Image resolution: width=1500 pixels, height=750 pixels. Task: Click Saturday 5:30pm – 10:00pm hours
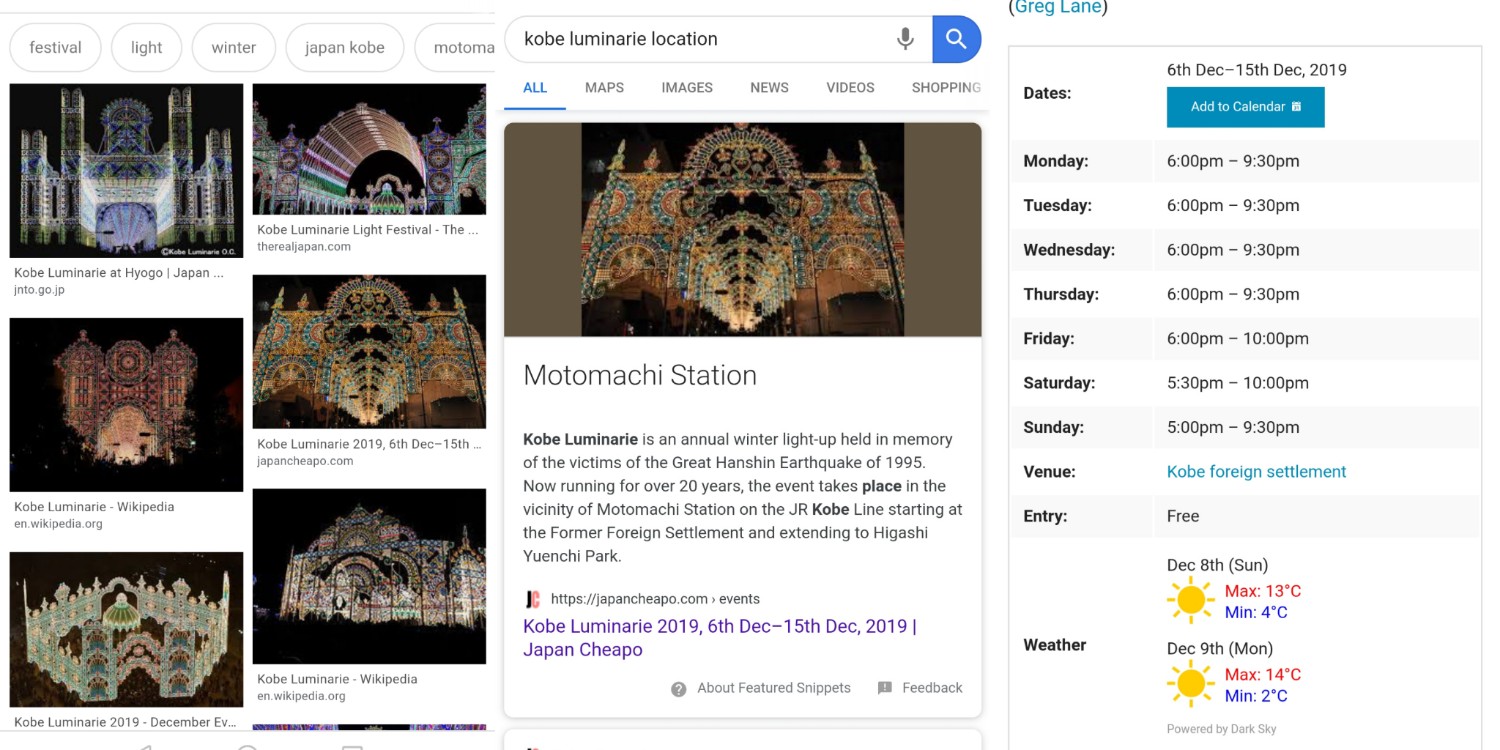[x=1237, y=383]
